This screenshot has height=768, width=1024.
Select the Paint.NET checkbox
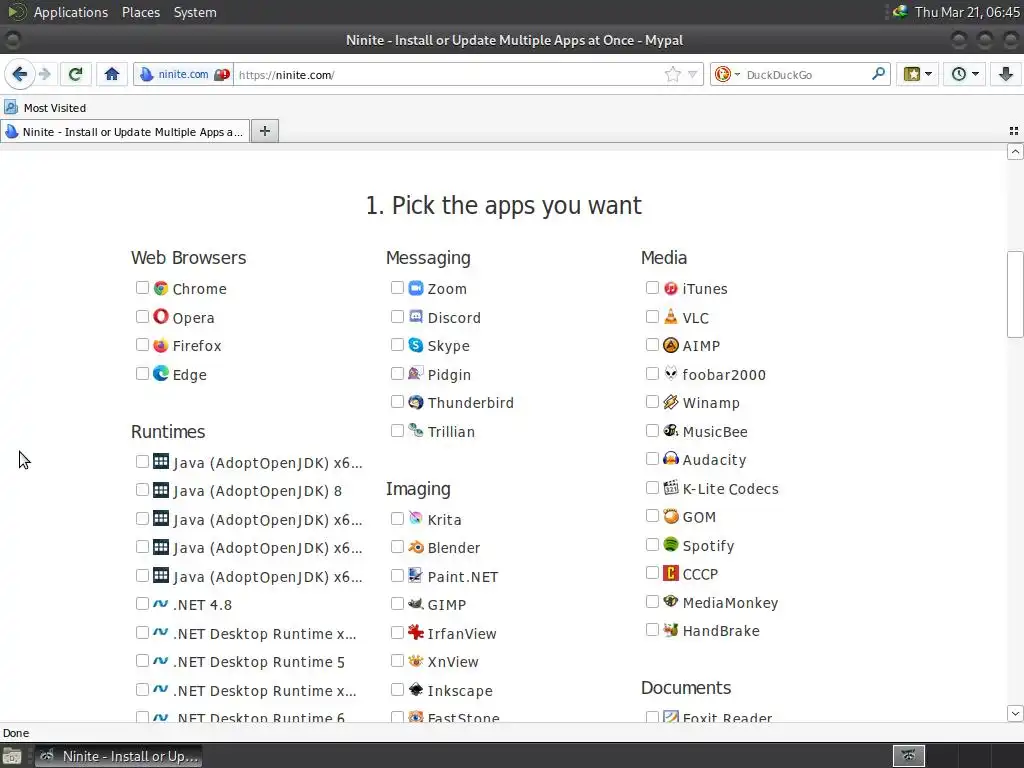tap(397, 575)
